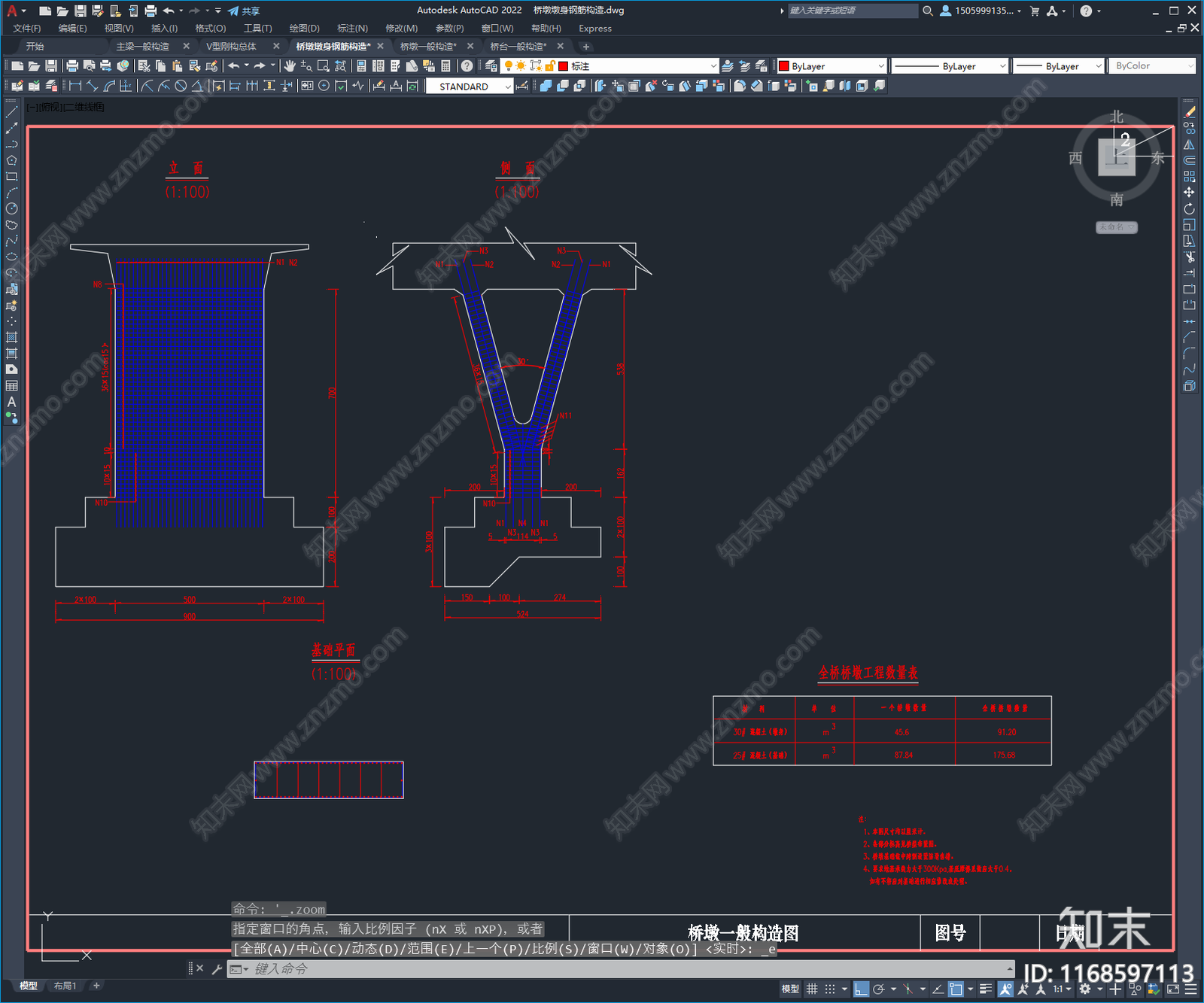Viewport: 1204px width, 1003px height.
Task: Open Layer Properties manager icon
Action: pyautogui.click(x=491, y=66)
